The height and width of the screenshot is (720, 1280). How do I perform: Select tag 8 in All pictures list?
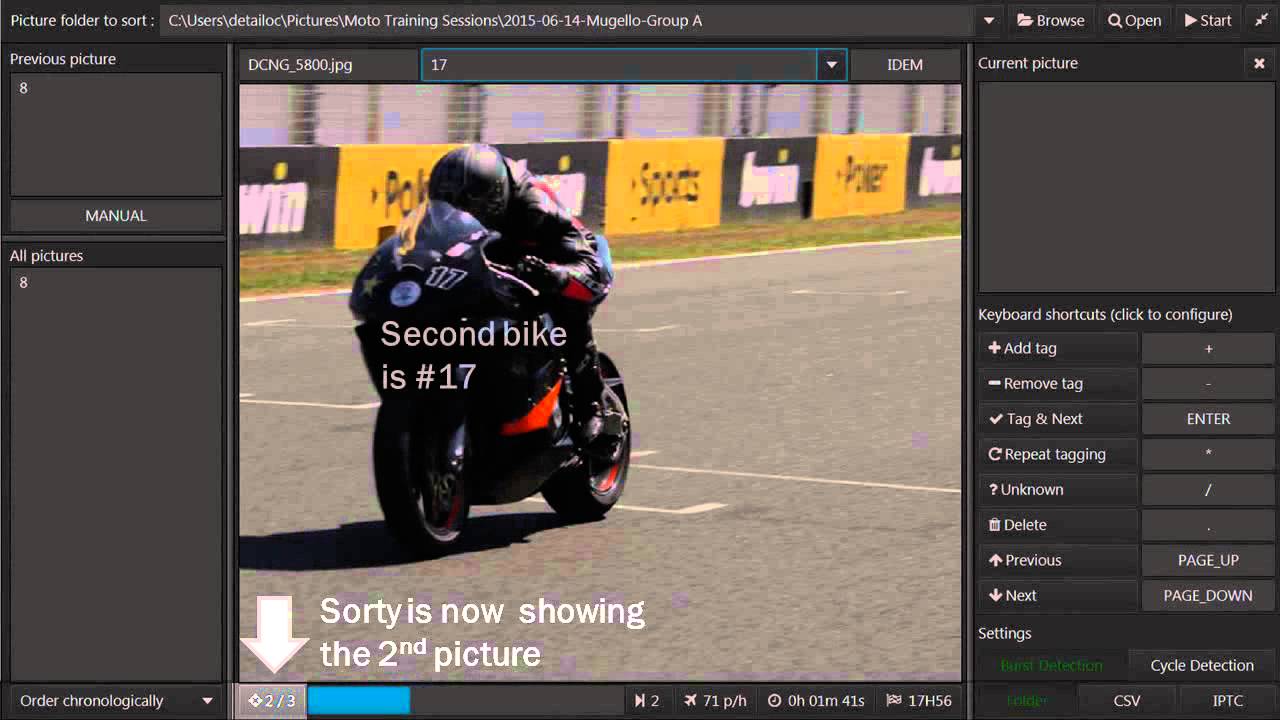point(116,283)
